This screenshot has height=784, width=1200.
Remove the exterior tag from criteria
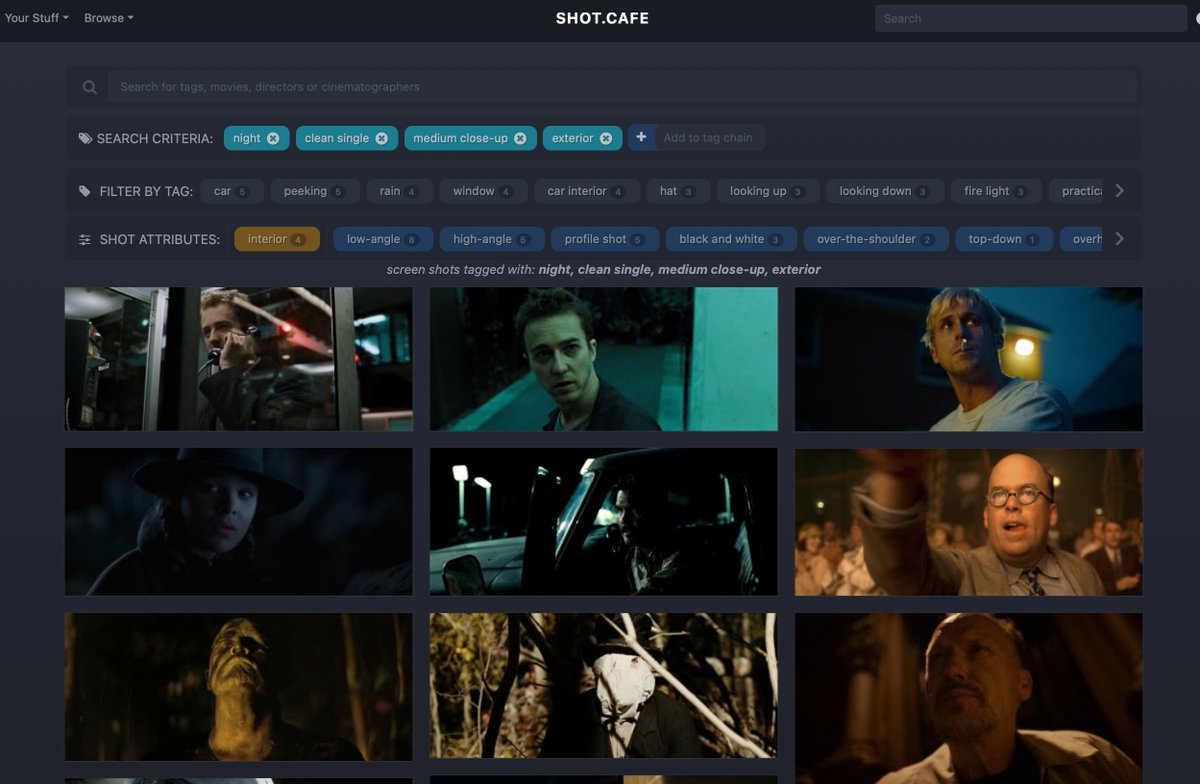tap(606, 138)
